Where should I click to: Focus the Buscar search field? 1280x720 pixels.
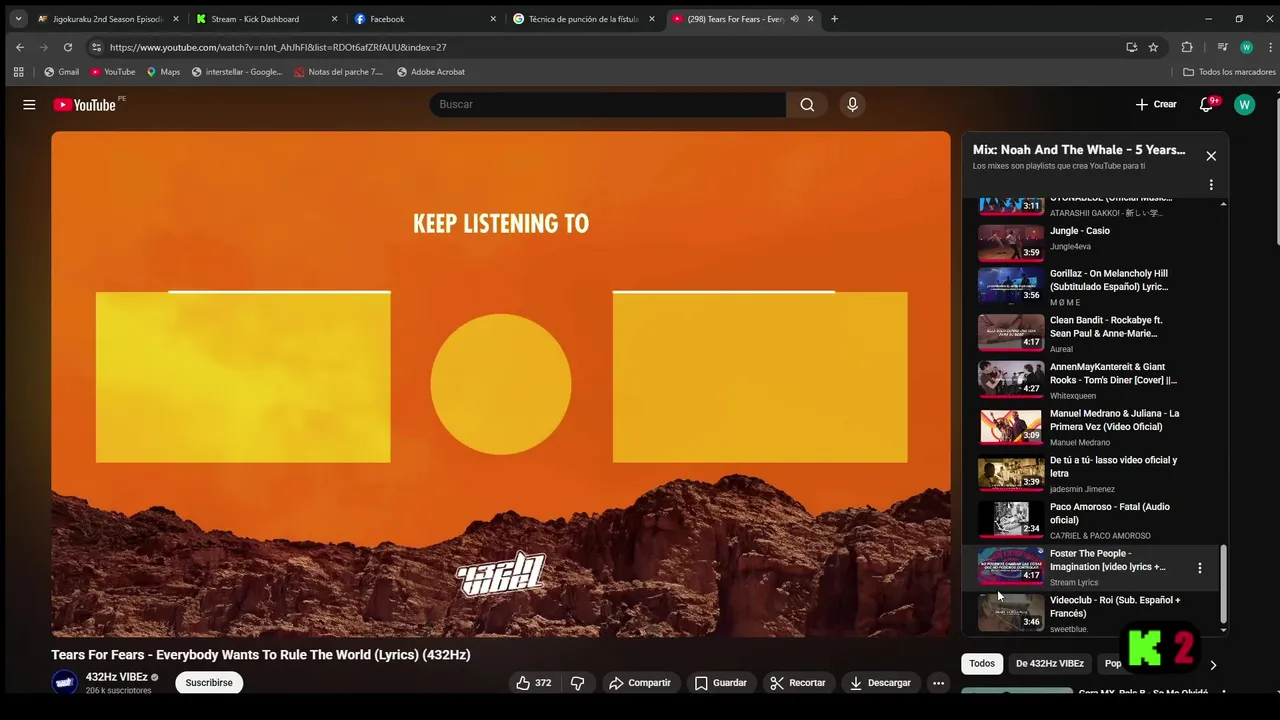(608, 105)
